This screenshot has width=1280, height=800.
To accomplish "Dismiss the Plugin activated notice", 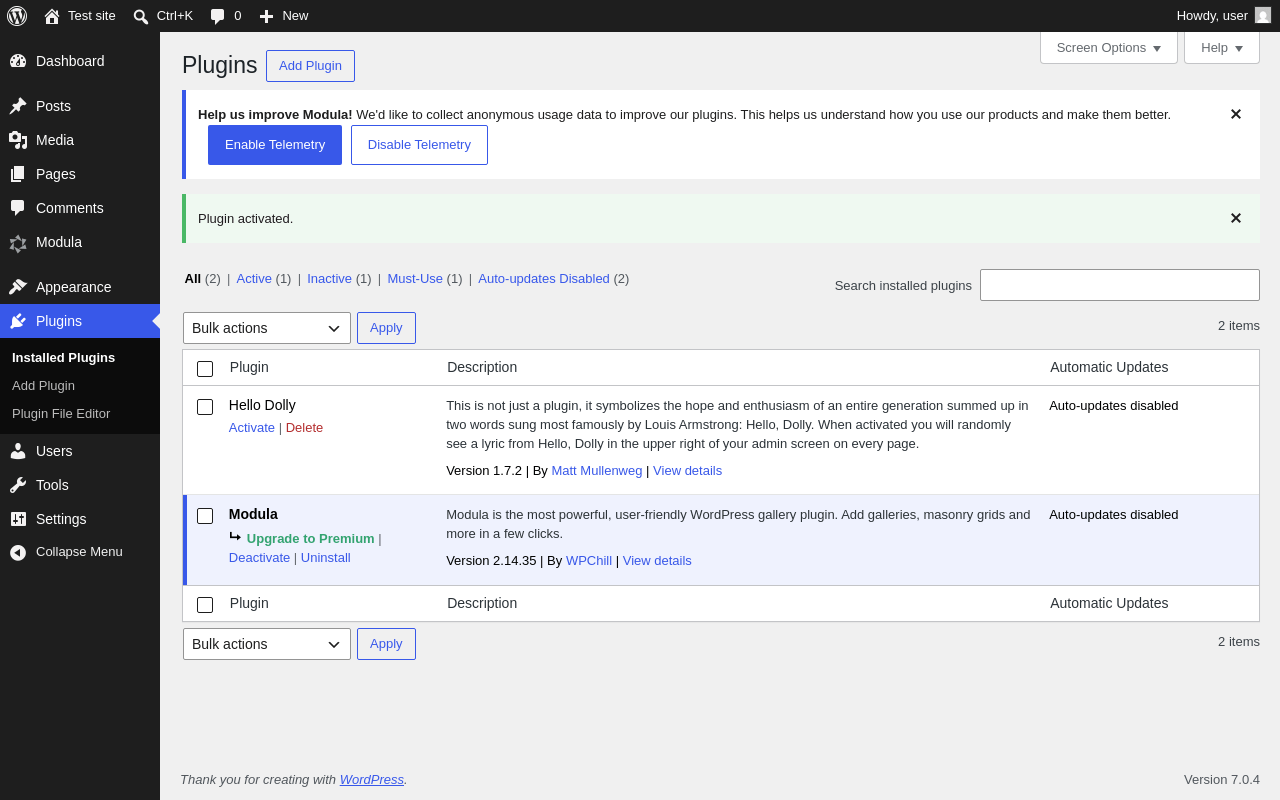I will point(1236,218).
